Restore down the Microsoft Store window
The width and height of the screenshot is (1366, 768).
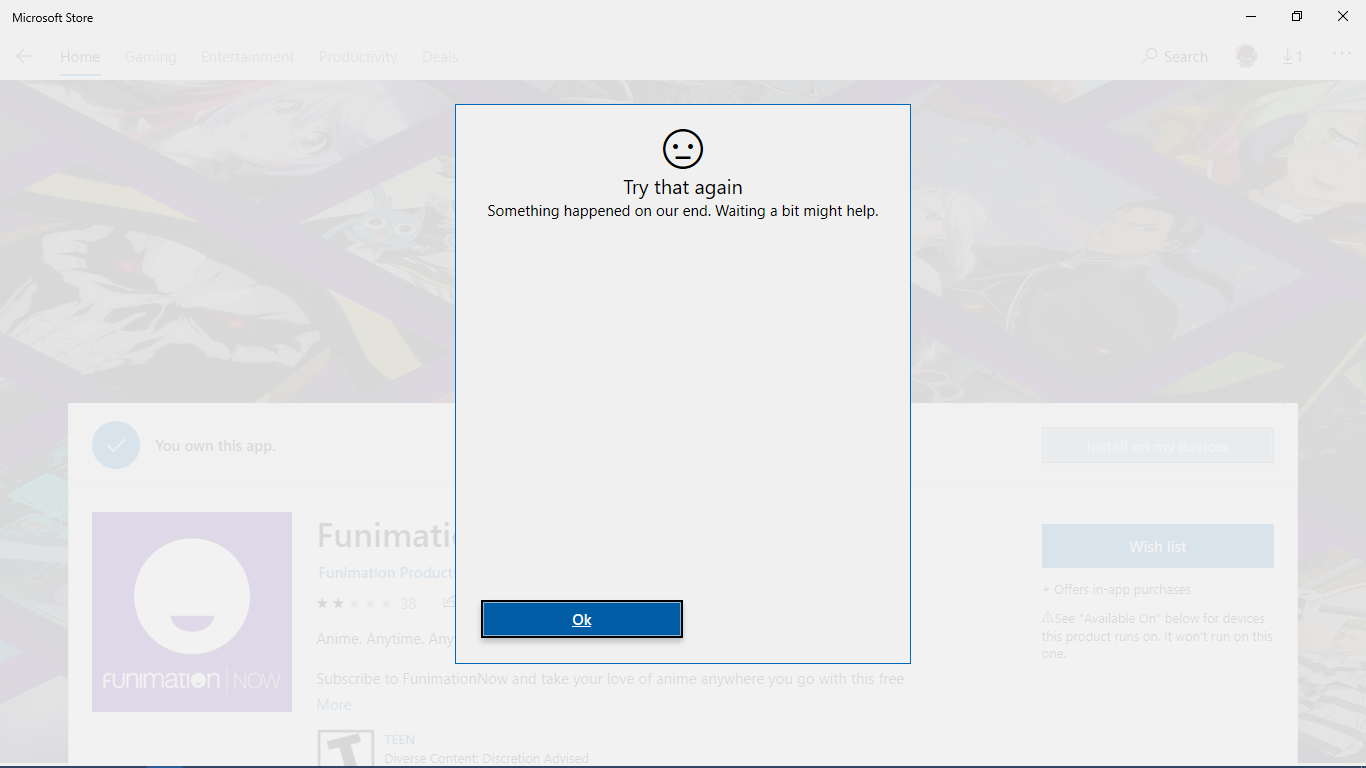[1297, 16]
